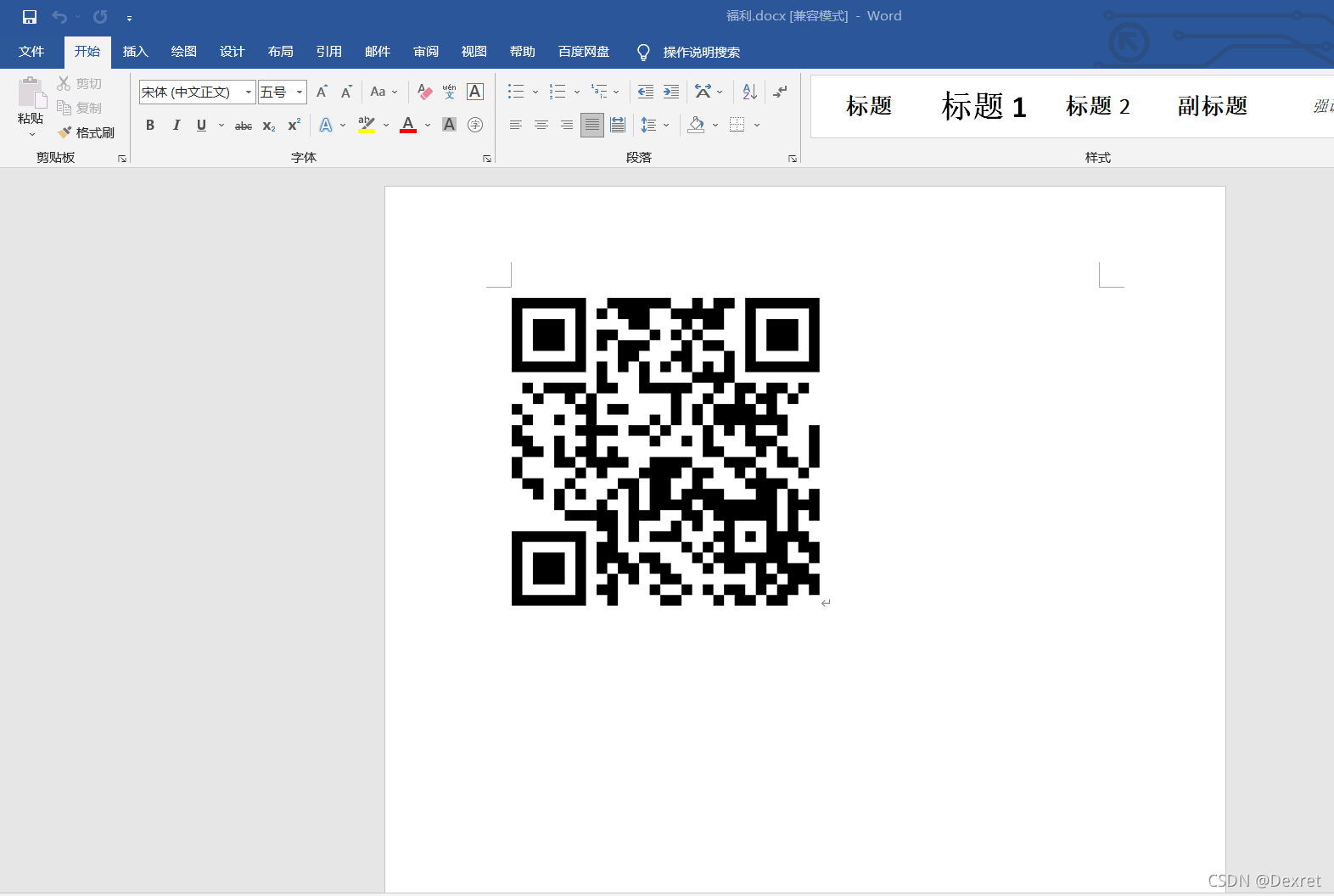
Task: Click the Save icon in title bar
Action: 30,17
